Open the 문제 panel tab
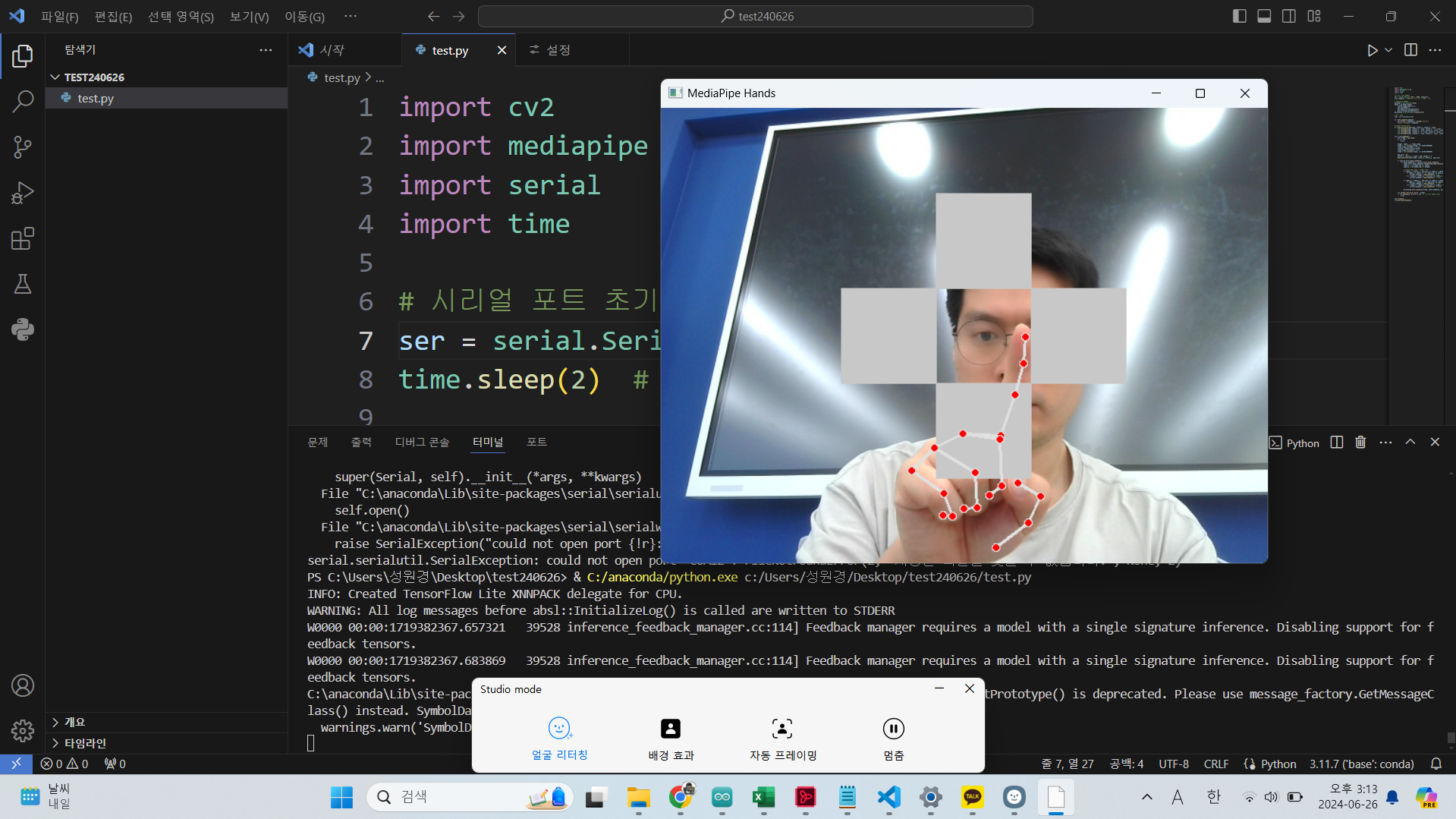 click(x=317, y=443)
